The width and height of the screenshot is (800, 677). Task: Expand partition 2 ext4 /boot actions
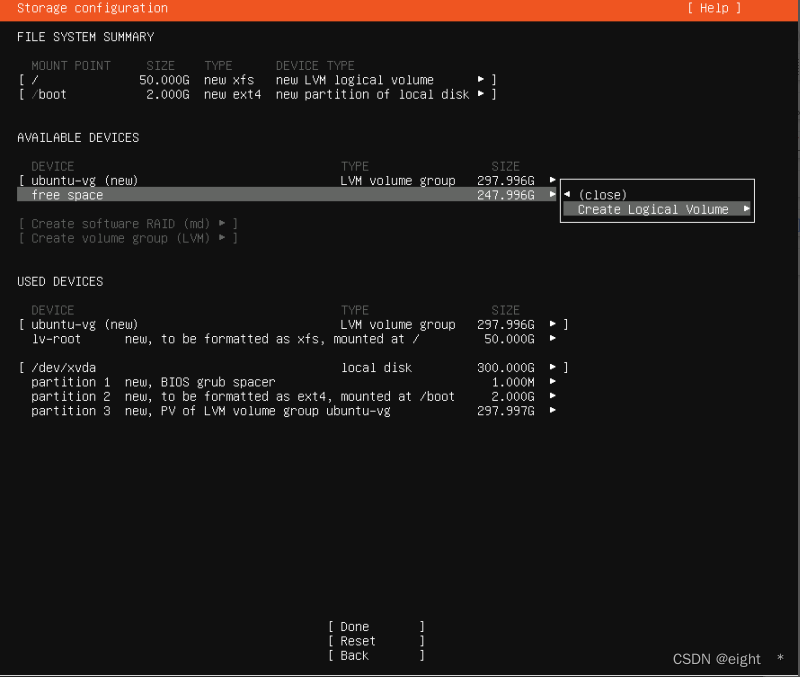[552, 396]
